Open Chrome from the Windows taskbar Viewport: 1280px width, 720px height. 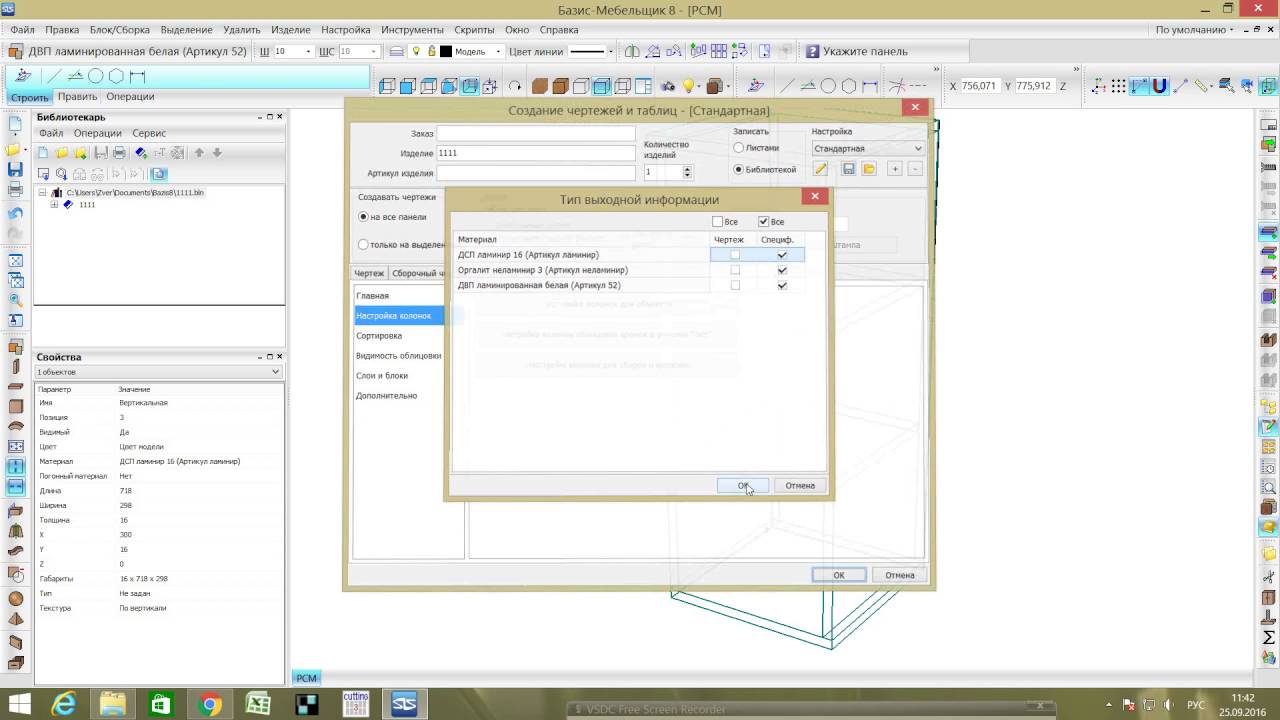tap(210, 704)
